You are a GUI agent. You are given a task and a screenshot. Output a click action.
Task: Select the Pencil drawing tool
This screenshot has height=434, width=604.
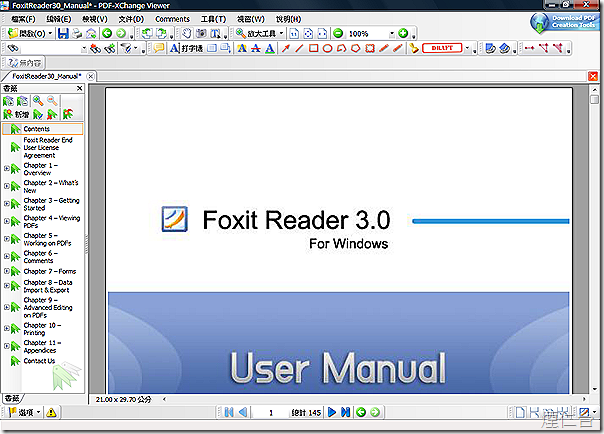coord(384,48)
